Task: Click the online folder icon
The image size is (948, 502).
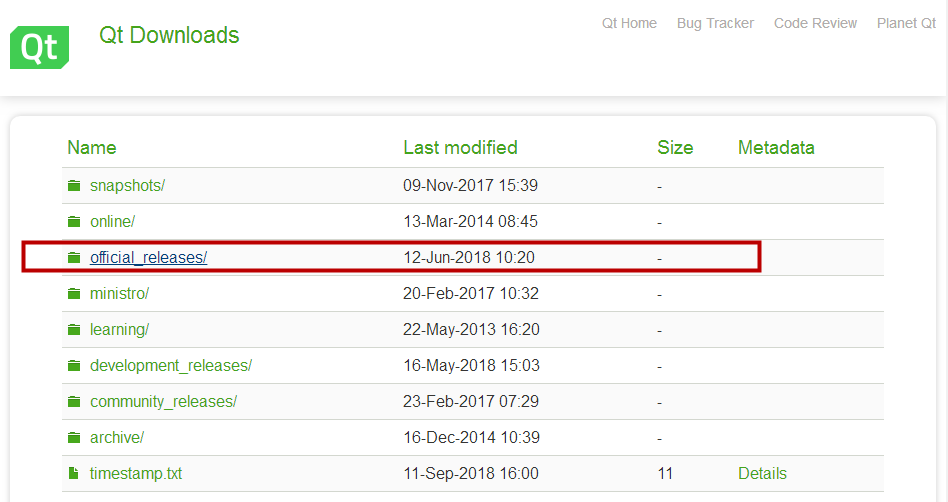Action: tap(74, 221)
